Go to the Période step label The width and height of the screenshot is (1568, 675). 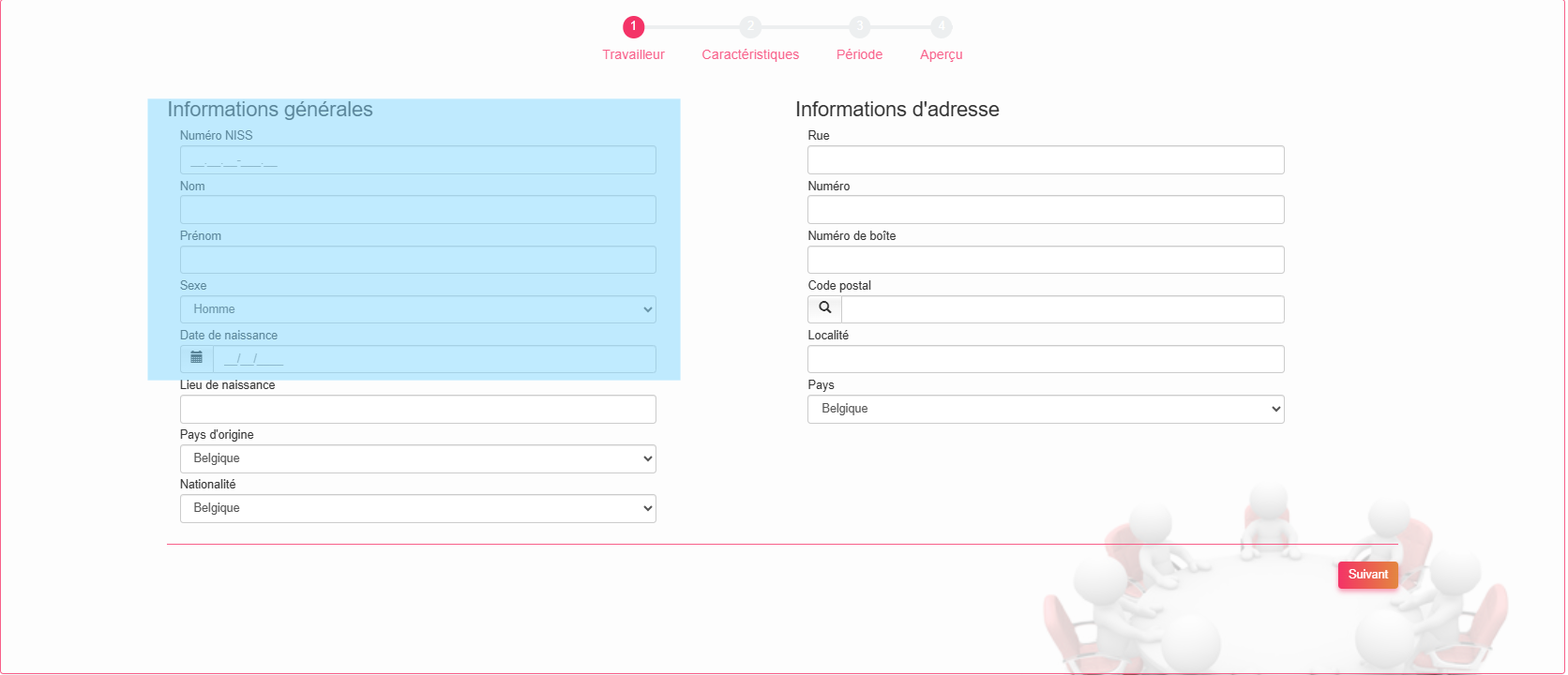[x=859, y=54]
